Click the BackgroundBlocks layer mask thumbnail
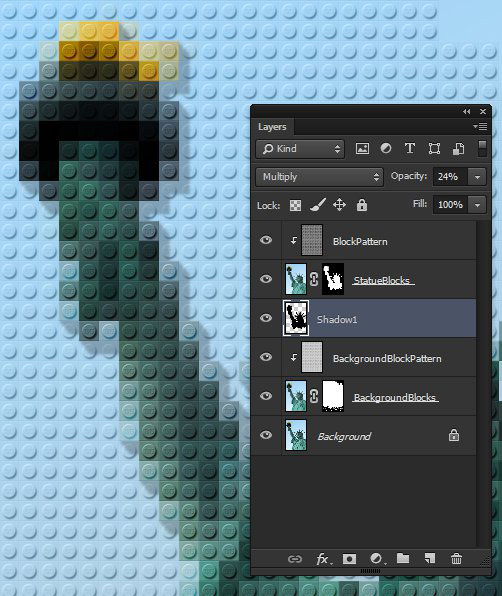This screenshot has width=502, height=596. (333, 396)
